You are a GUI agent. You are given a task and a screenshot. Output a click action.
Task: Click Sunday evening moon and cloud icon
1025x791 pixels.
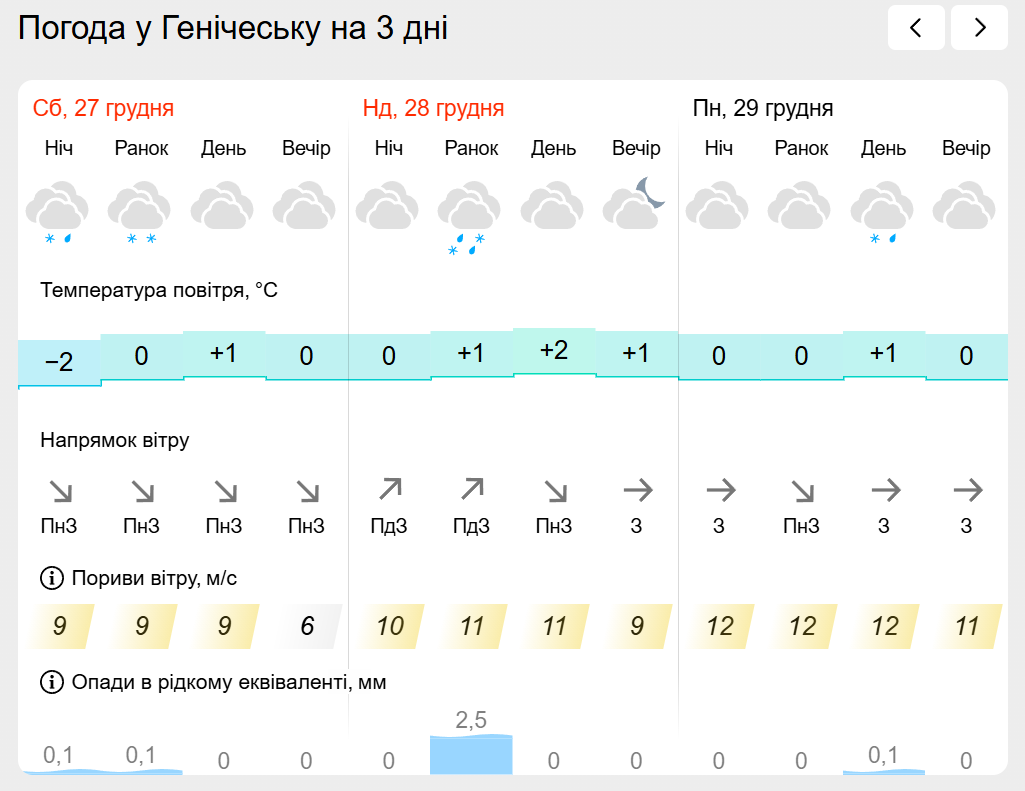(x=635, y=204)
